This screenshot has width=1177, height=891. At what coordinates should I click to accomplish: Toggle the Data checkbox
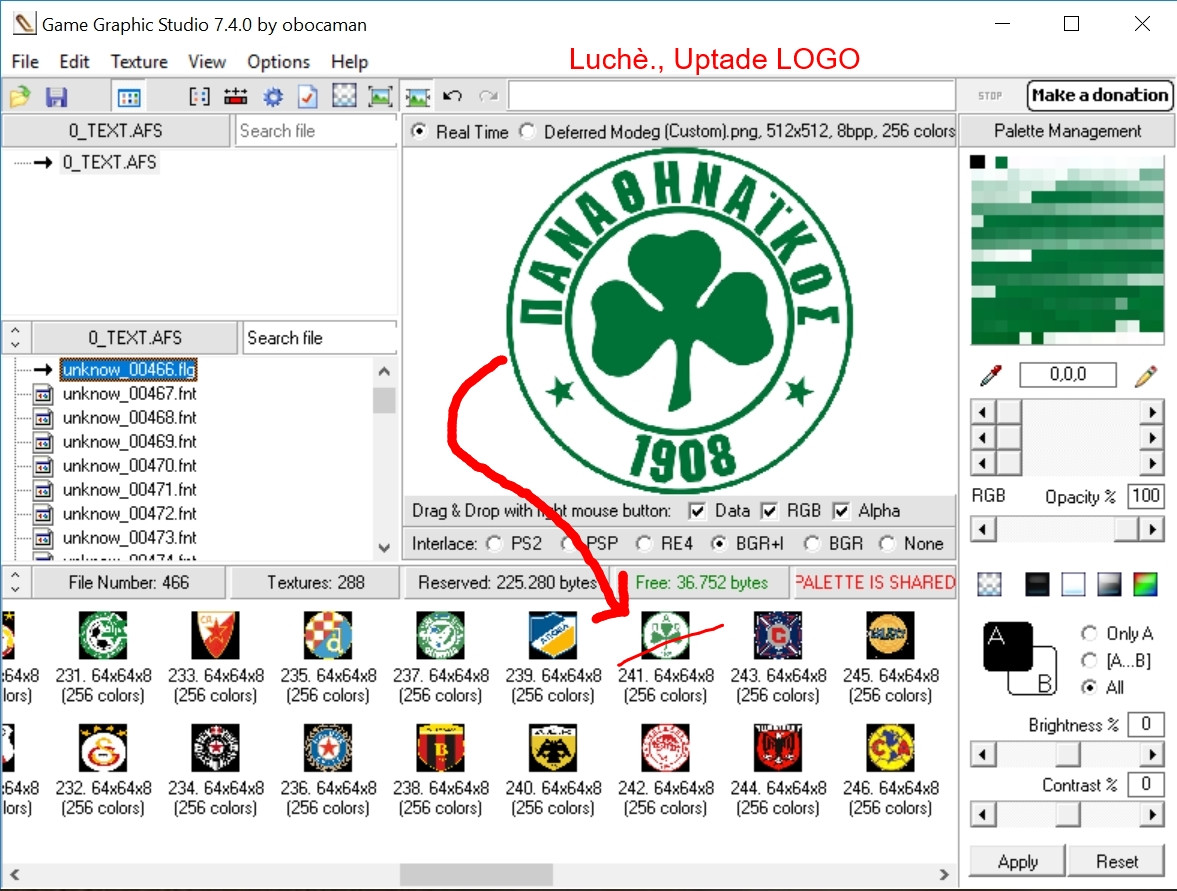click(697, 511)
